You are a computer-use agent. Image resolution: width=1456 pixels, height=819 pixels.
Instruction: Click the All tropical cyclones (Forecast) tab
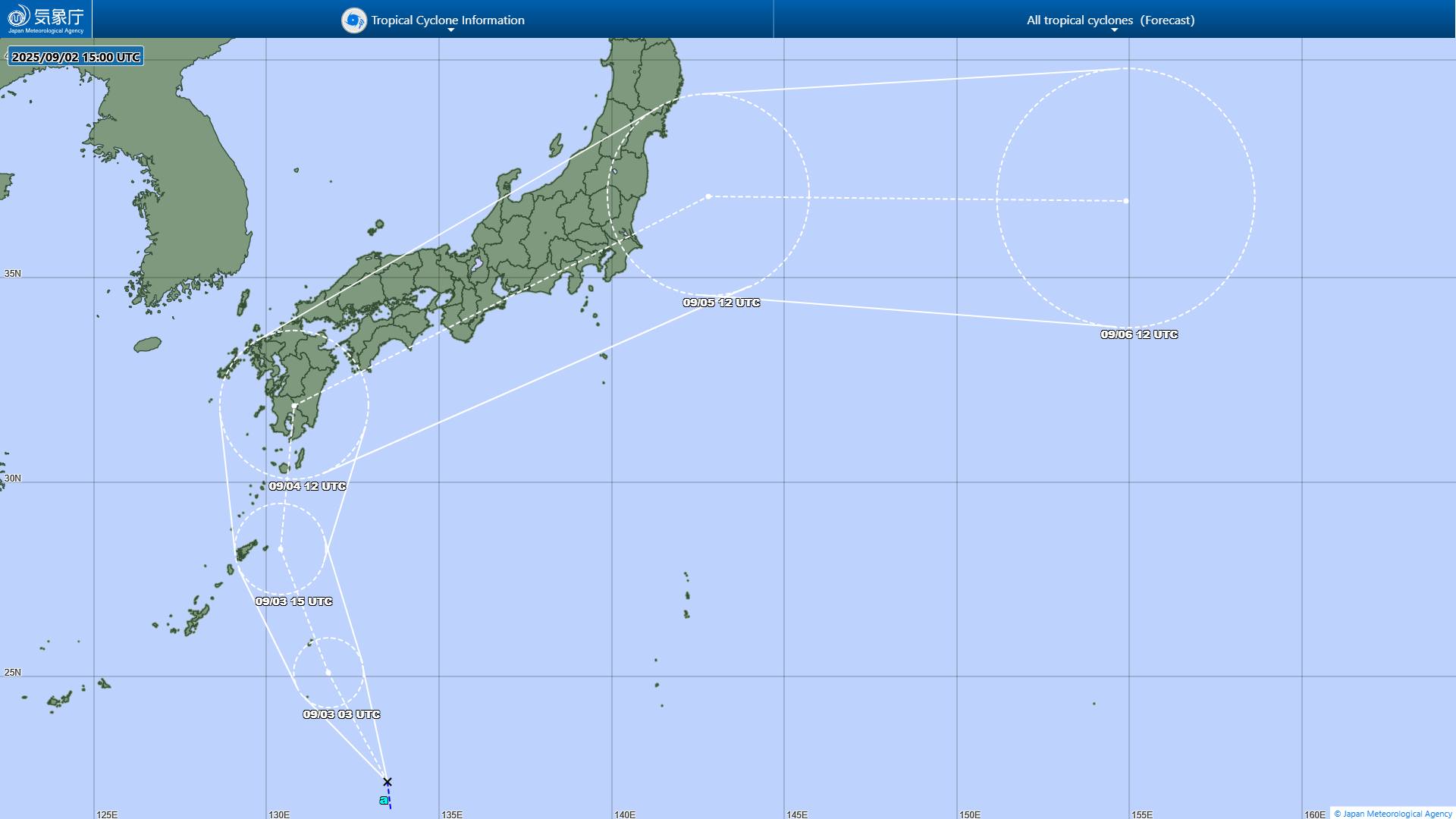(1110, 20)
